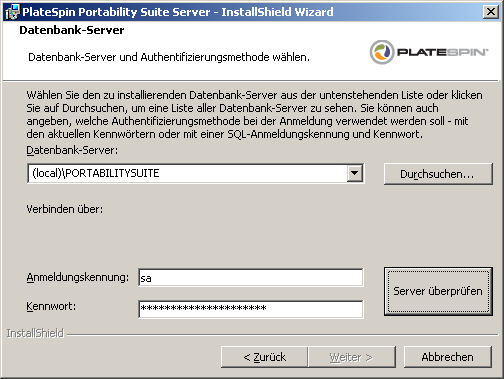Image resolution: width=504 pixels, height=379 pixels.
Task: Click into the Kennwort password field
Action: 251,309
